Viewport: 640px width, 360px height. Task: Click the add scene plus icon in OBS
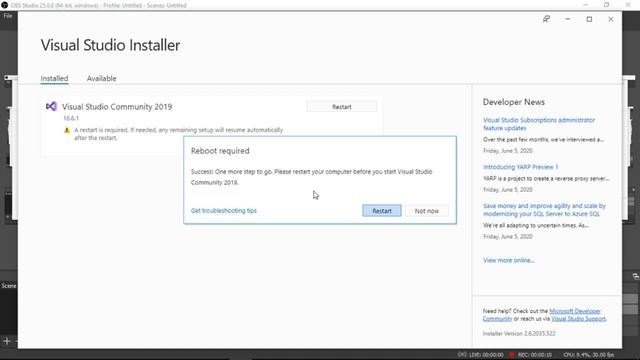coord(7,341)
